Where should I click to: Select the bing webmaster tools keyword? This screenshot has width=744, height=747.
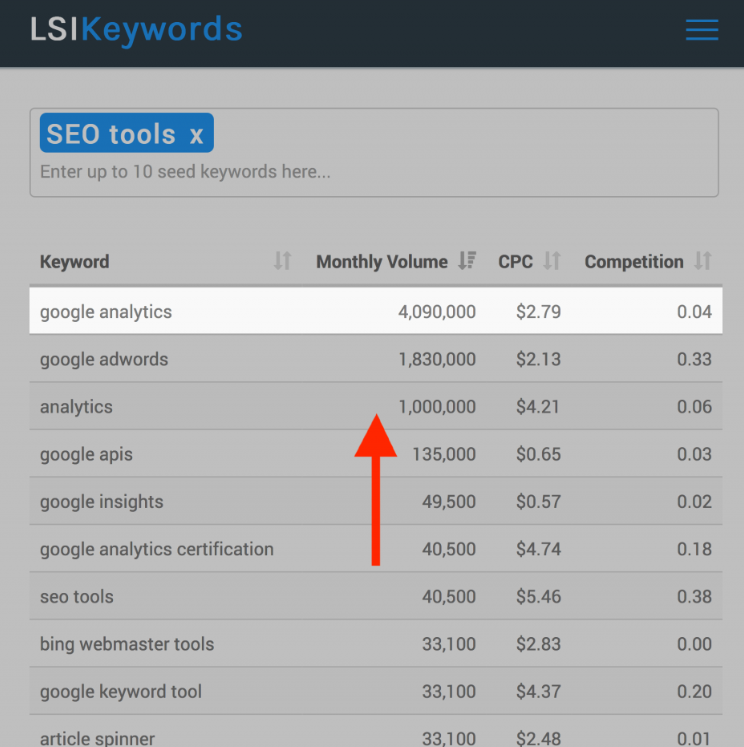pos(127,644)
